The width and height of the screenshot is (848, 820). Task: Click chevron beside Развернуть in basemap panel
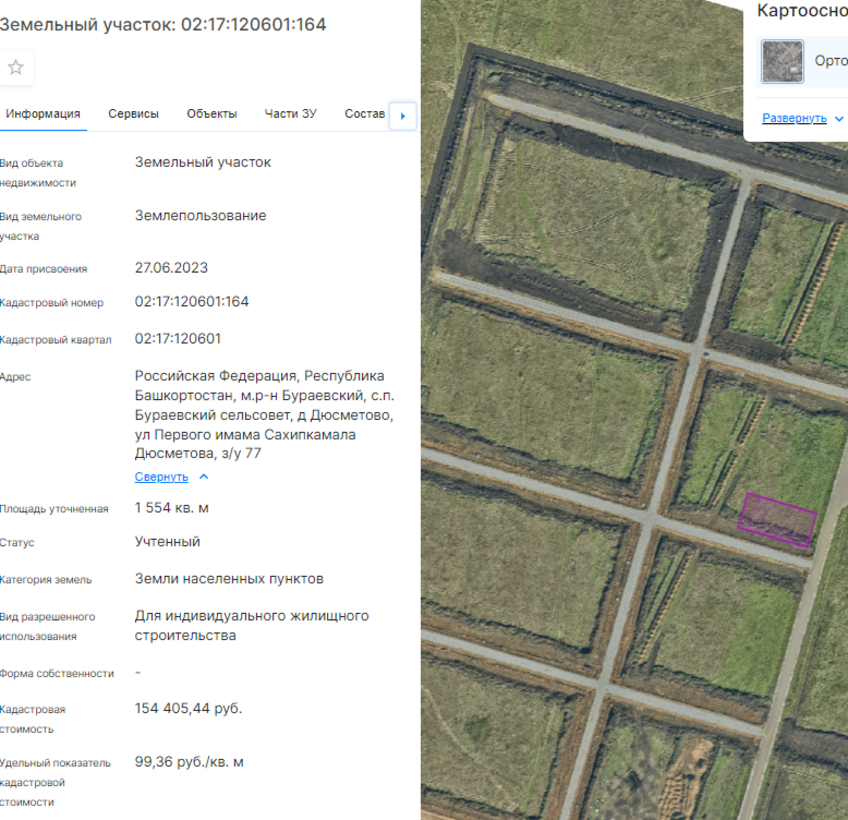pos(838,118)
